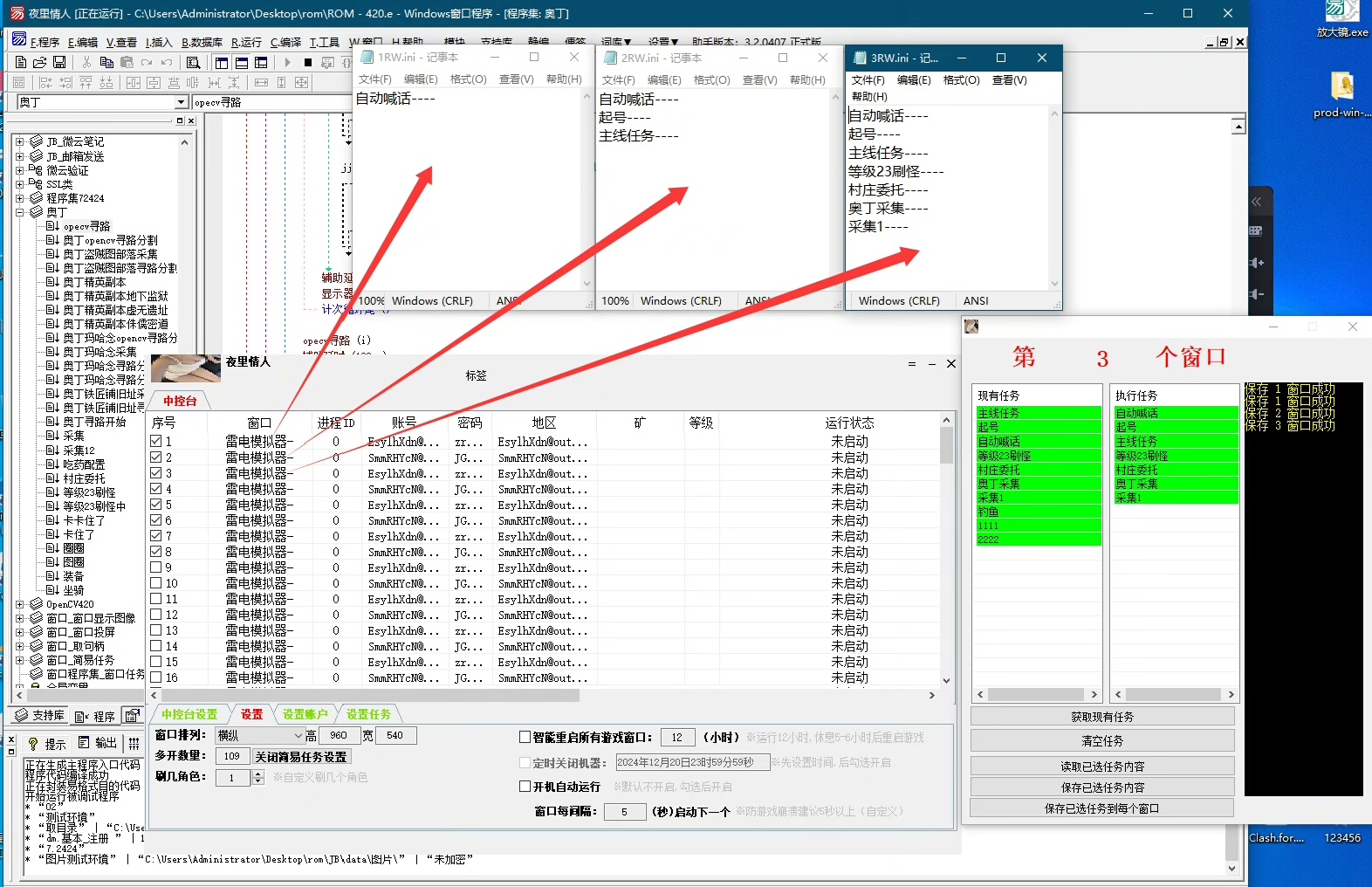
Task: Click the 多开数量 input field
Action: pyautogui.click(x=232, y=757)
